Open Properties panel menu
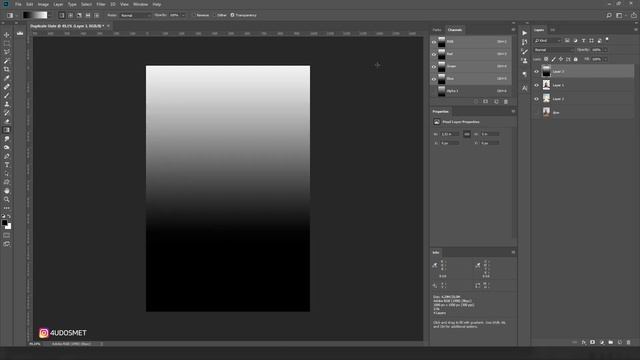Screen dimensions: 640x360 [x=513, y=111]
